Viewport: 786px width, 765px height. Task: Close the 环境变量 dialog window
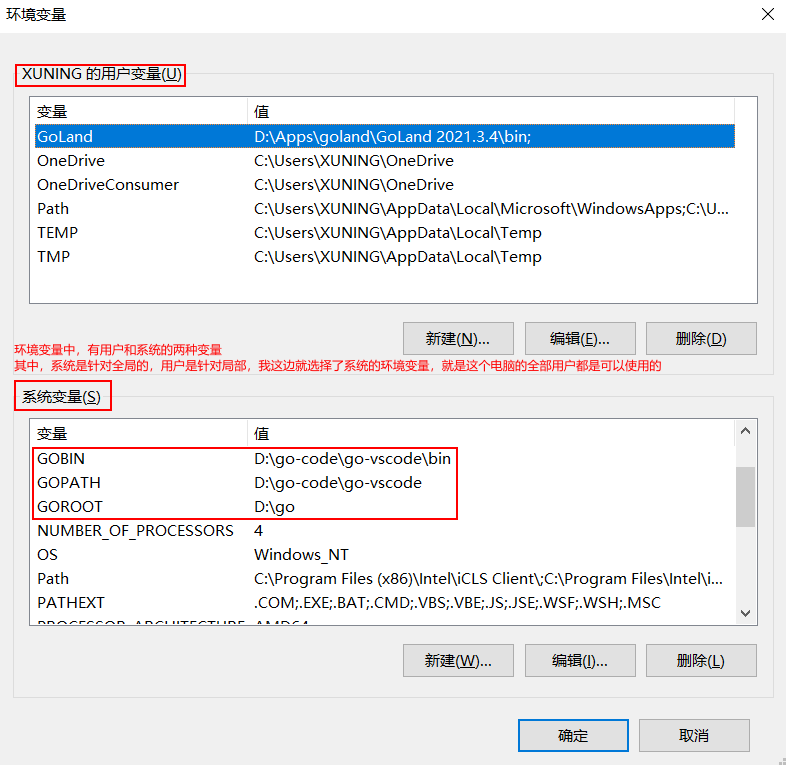tap(767, 15)
